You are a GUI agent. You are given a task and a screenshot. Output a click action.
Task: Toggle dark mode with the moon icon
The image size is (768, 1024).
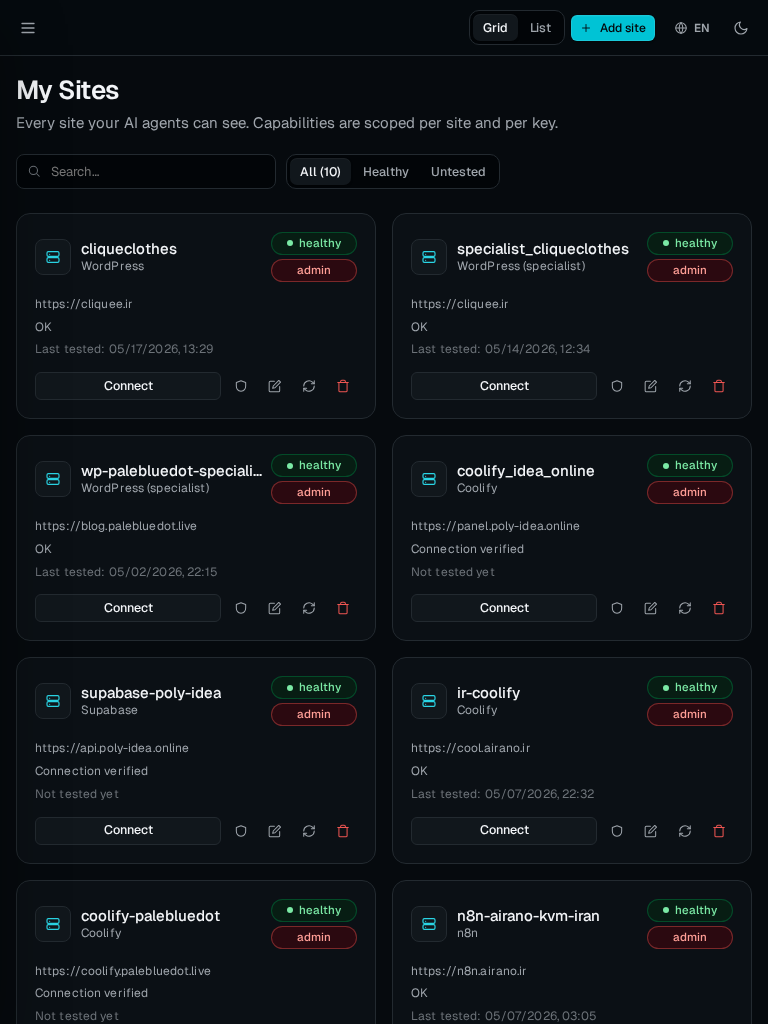(x=741, y=28)
